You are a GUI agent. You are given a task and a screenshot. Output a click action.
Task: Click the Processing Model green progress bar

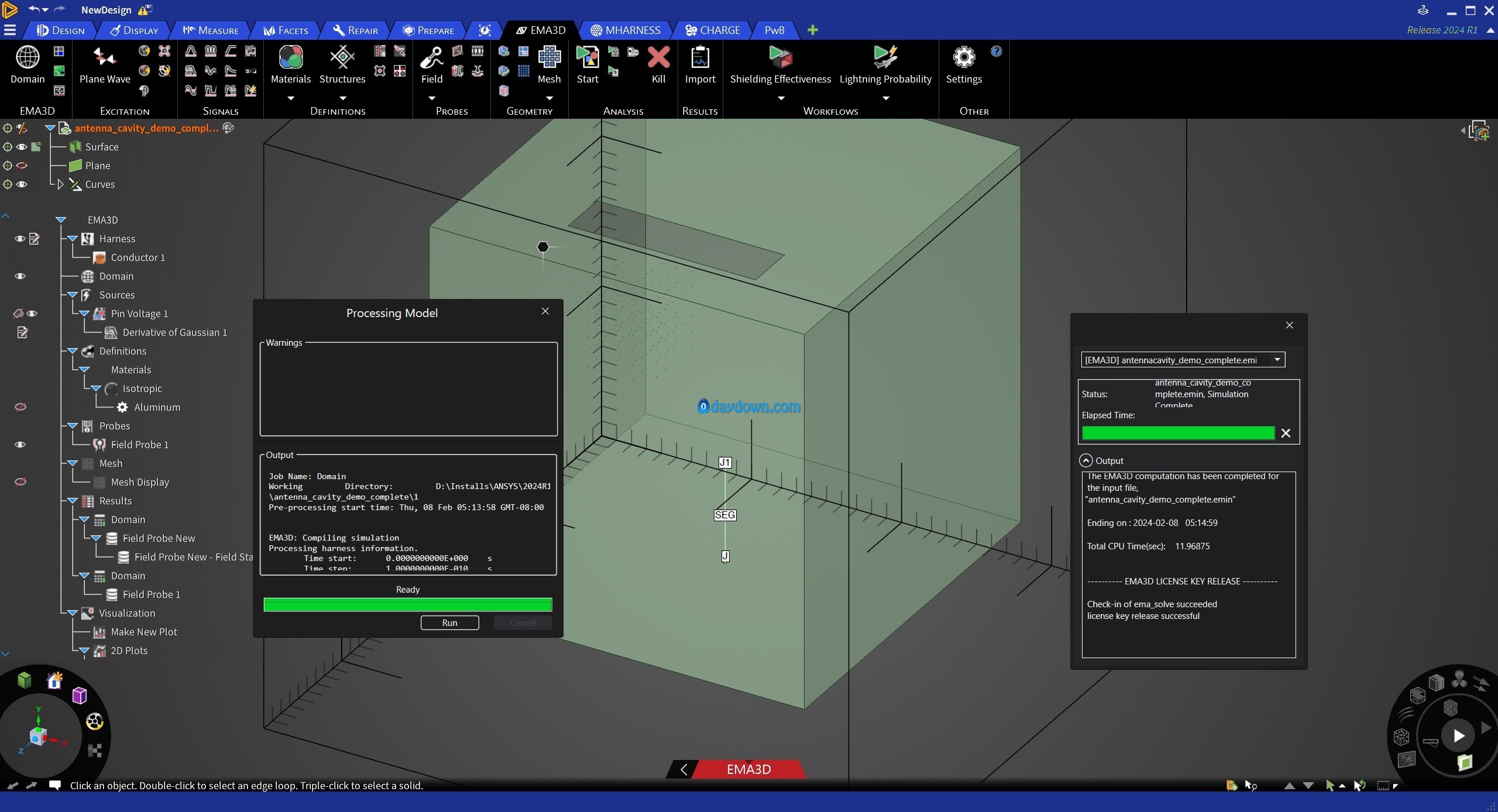(408, 604)
